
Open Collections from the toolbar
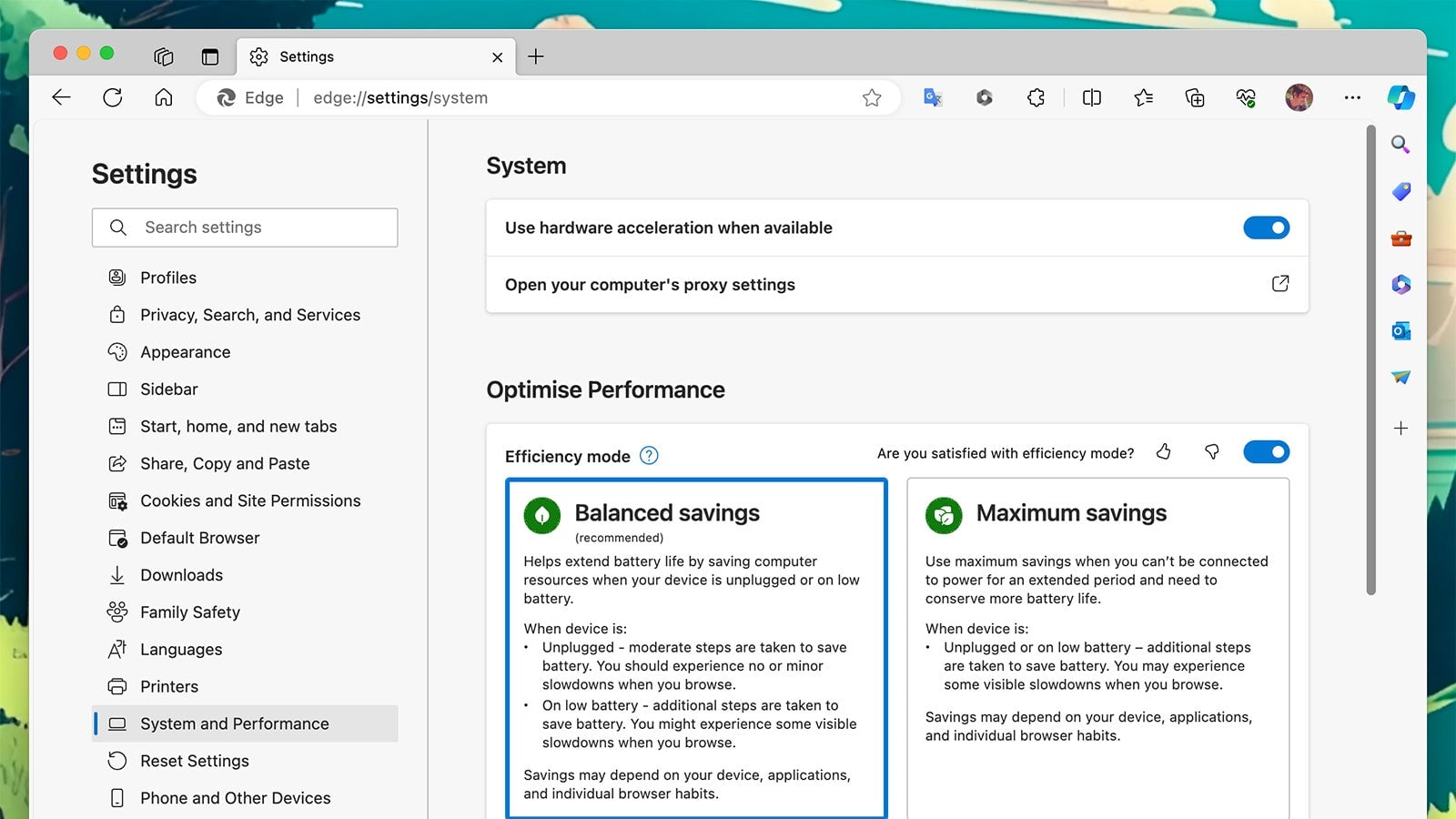pos(1194,97)
